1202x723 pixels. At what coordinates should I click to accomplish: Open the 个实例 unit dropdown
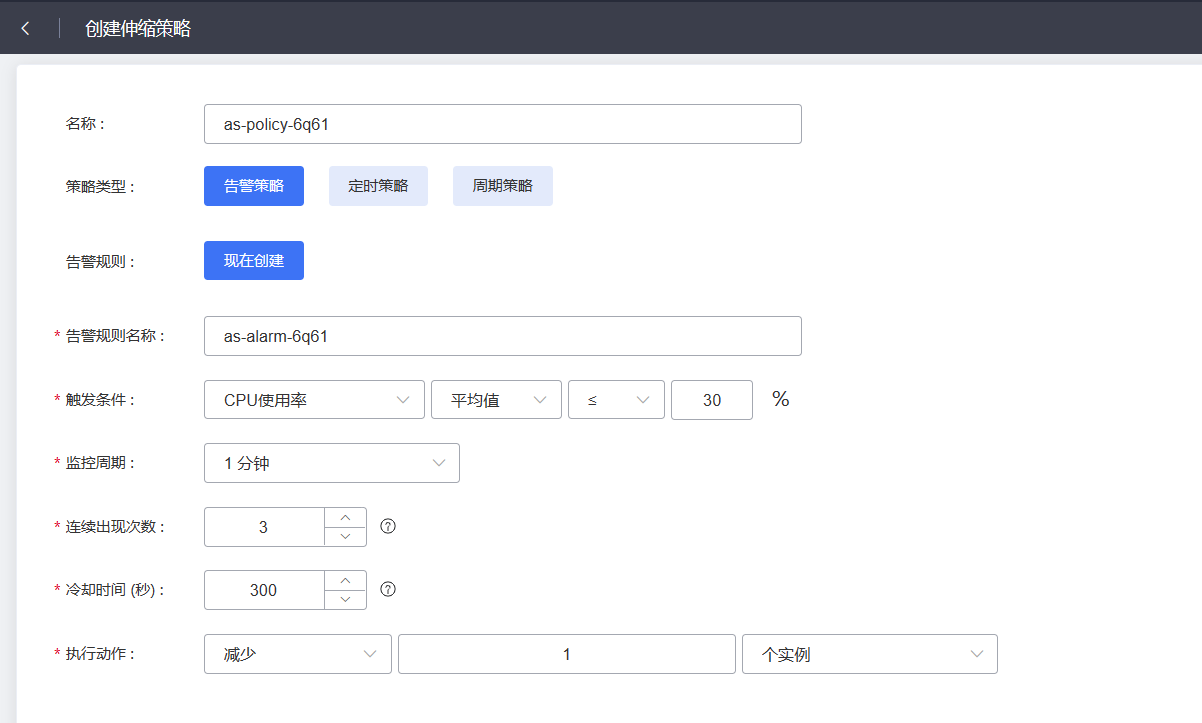tap(869, 654)
